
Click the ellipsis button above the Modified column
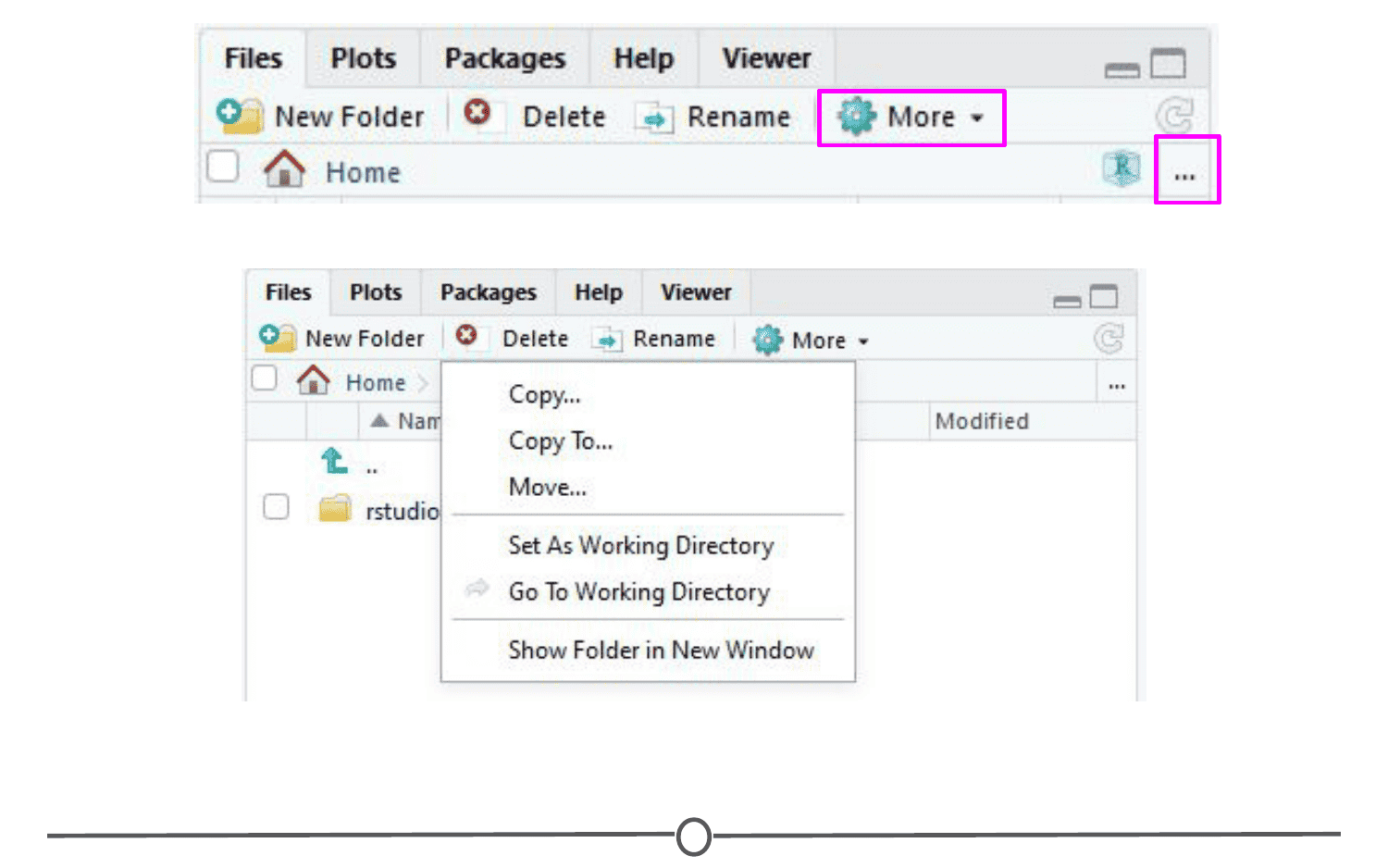pos(1117,385)
